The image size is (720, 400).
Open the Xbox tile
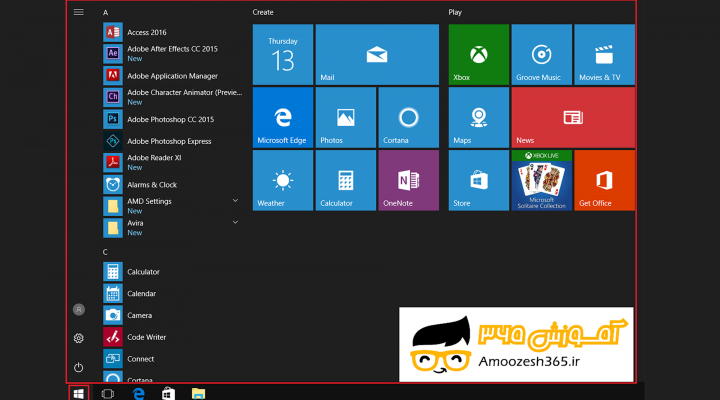479,55
